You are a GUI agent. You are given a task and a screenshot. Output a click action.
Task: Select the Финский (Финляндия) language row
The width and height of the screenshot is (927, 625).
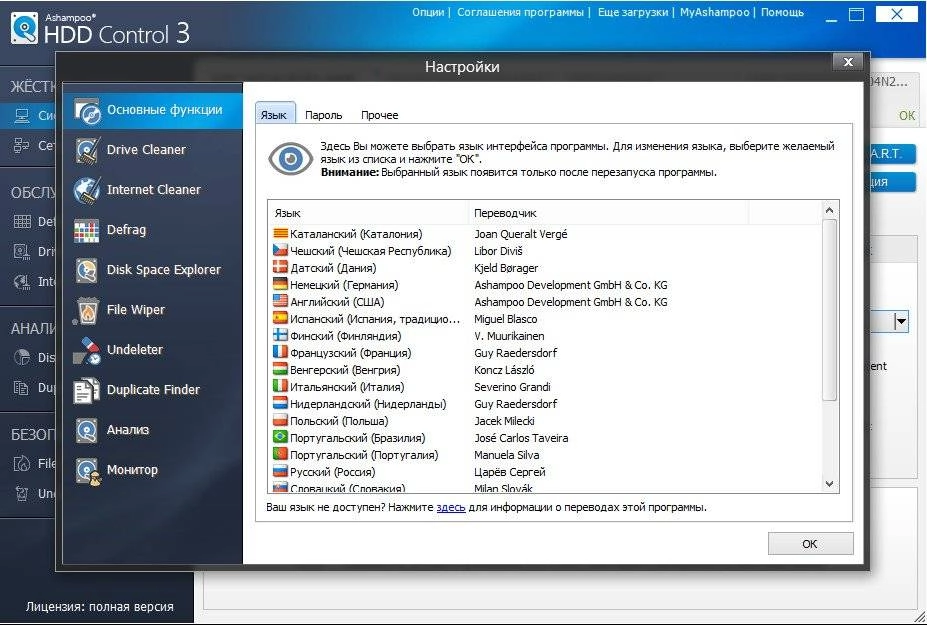click(x=547, y=336)
